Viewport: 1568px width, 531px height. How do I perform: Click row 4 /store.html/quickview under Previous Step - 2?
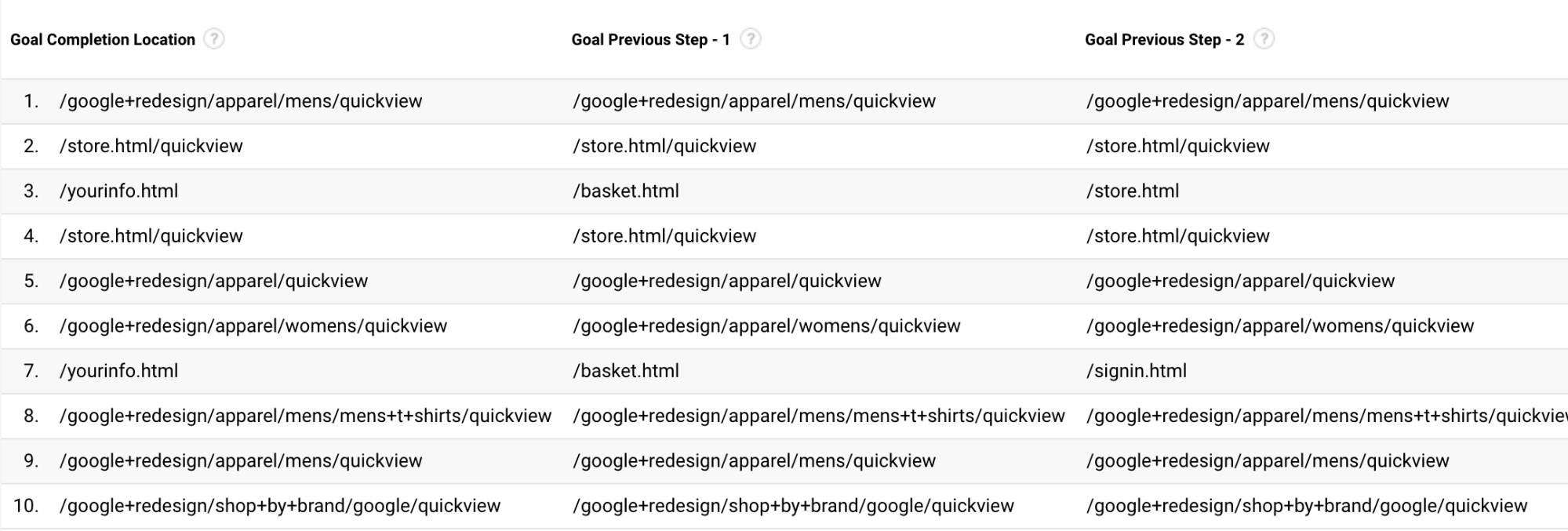(x=1177, y=236)
